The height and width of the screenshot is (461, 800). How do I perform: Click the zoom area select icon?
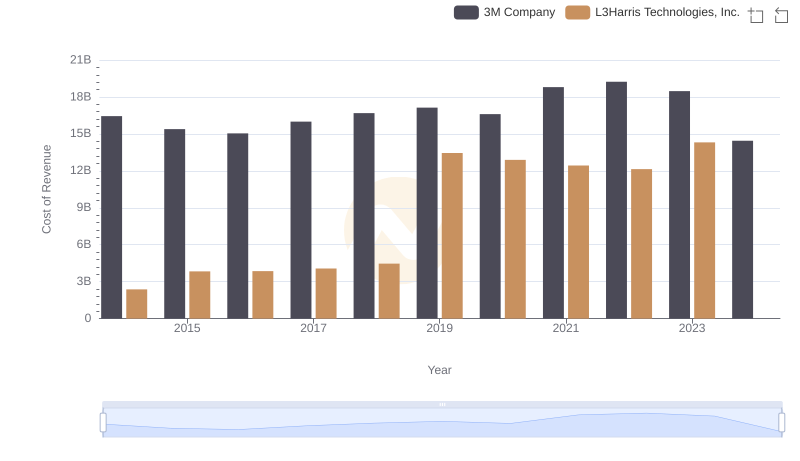click(756, 15)
